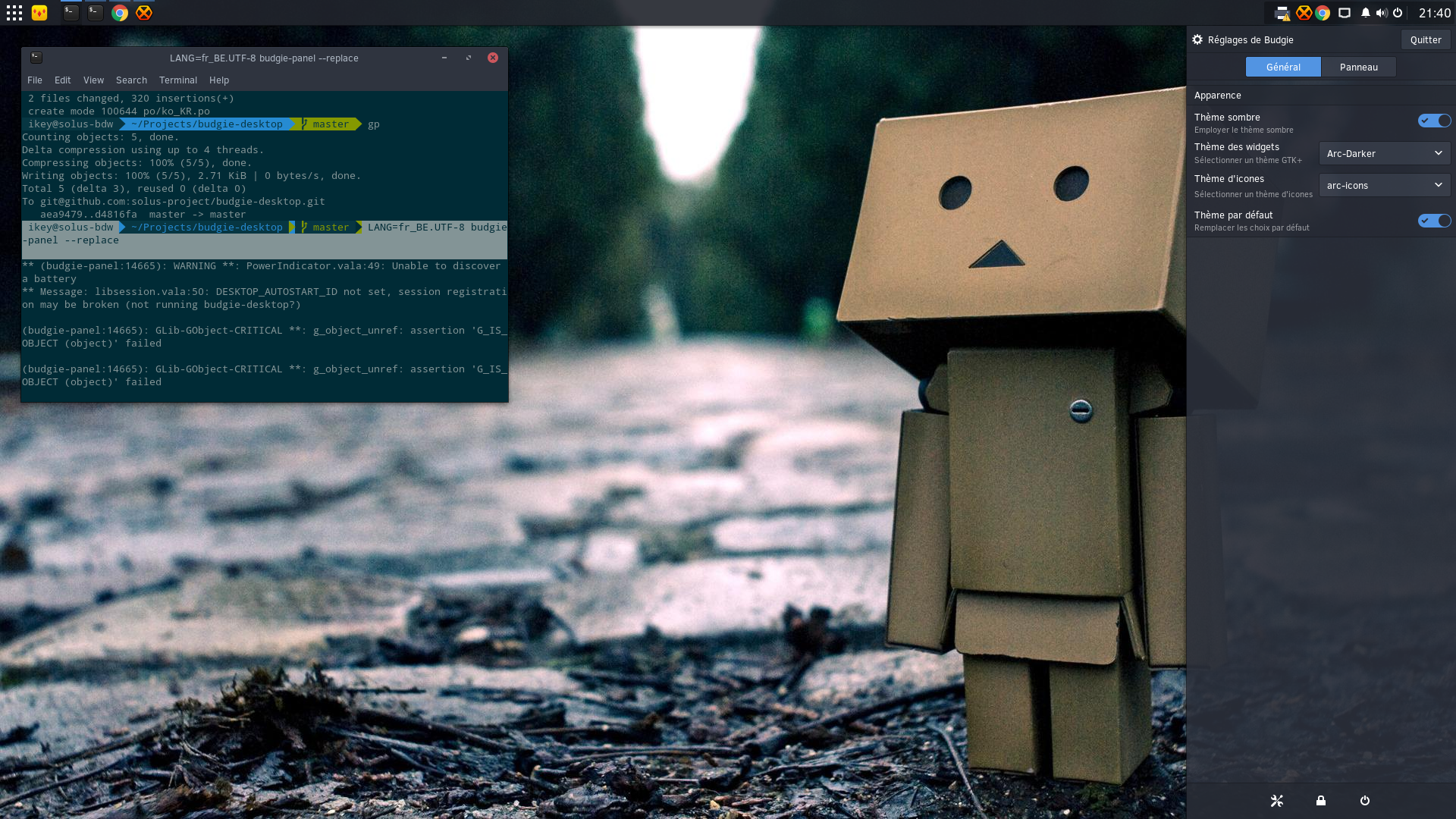Open the terminal's View menu
This screenshot has width=1456, height=819.
click(x=93, y=80)
